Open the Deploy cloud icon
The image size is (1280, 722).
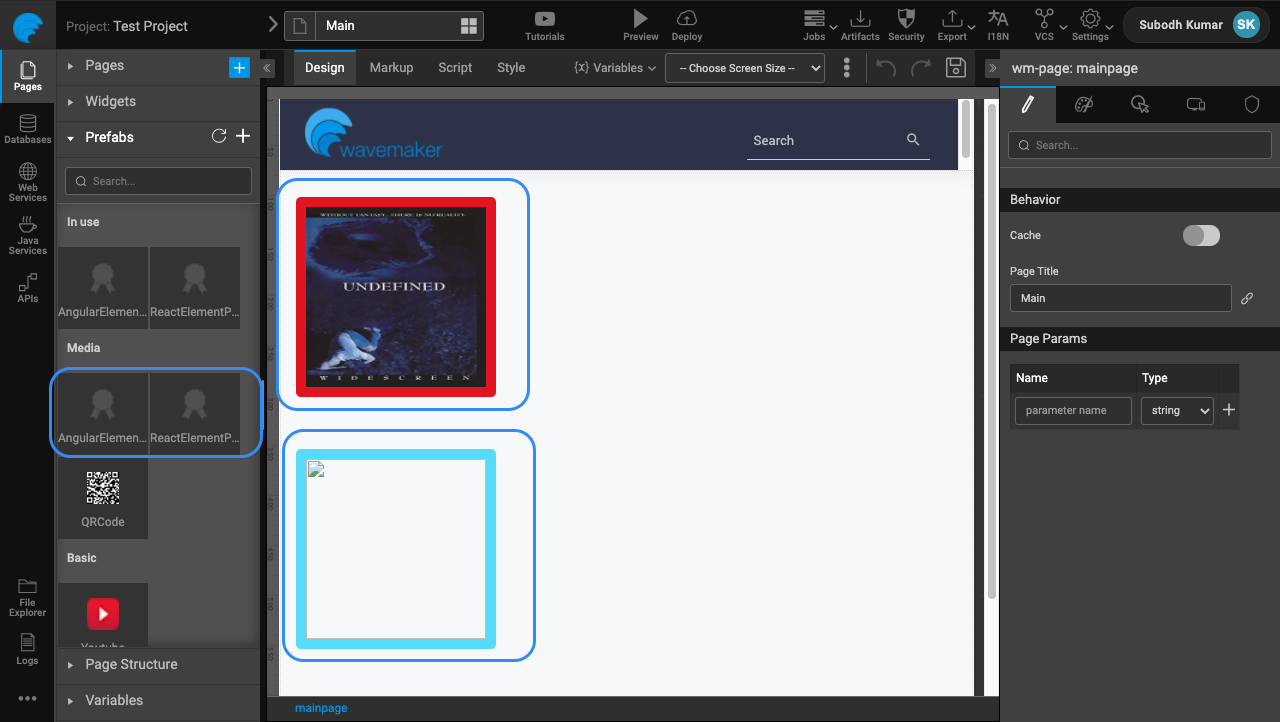(x=687, y=19)
